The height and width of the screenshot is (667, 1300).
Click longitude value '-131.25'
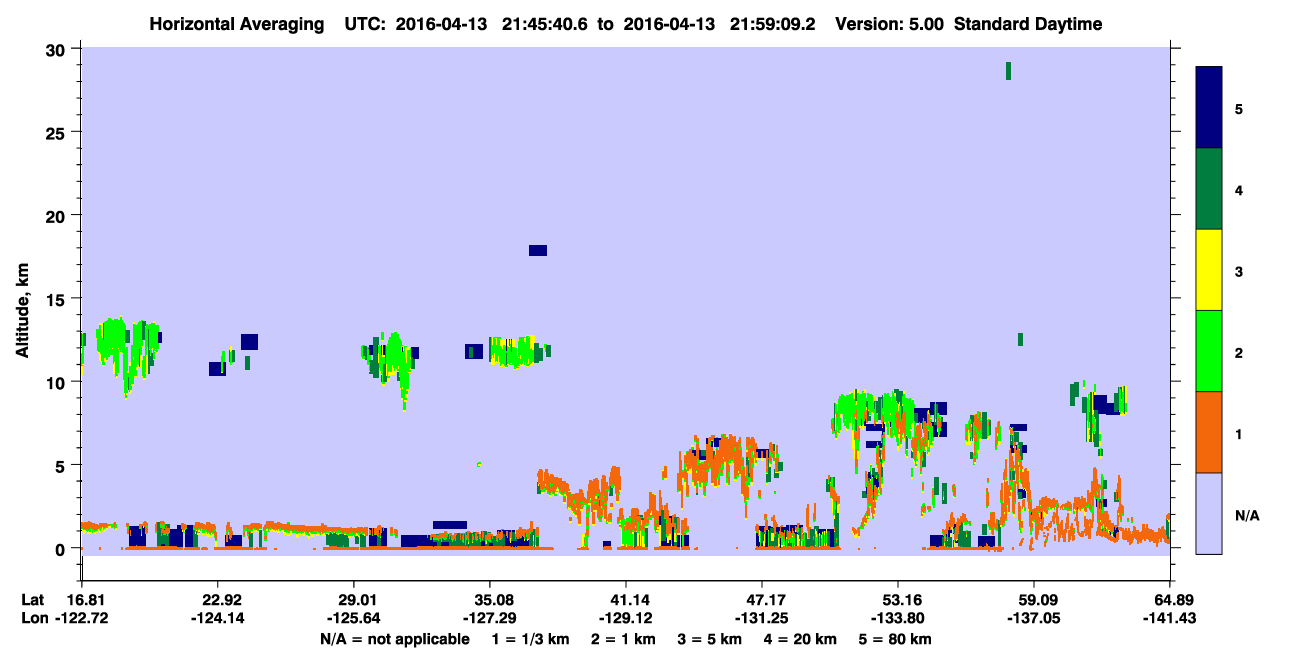pyautogui.click(x=762, y=618)
